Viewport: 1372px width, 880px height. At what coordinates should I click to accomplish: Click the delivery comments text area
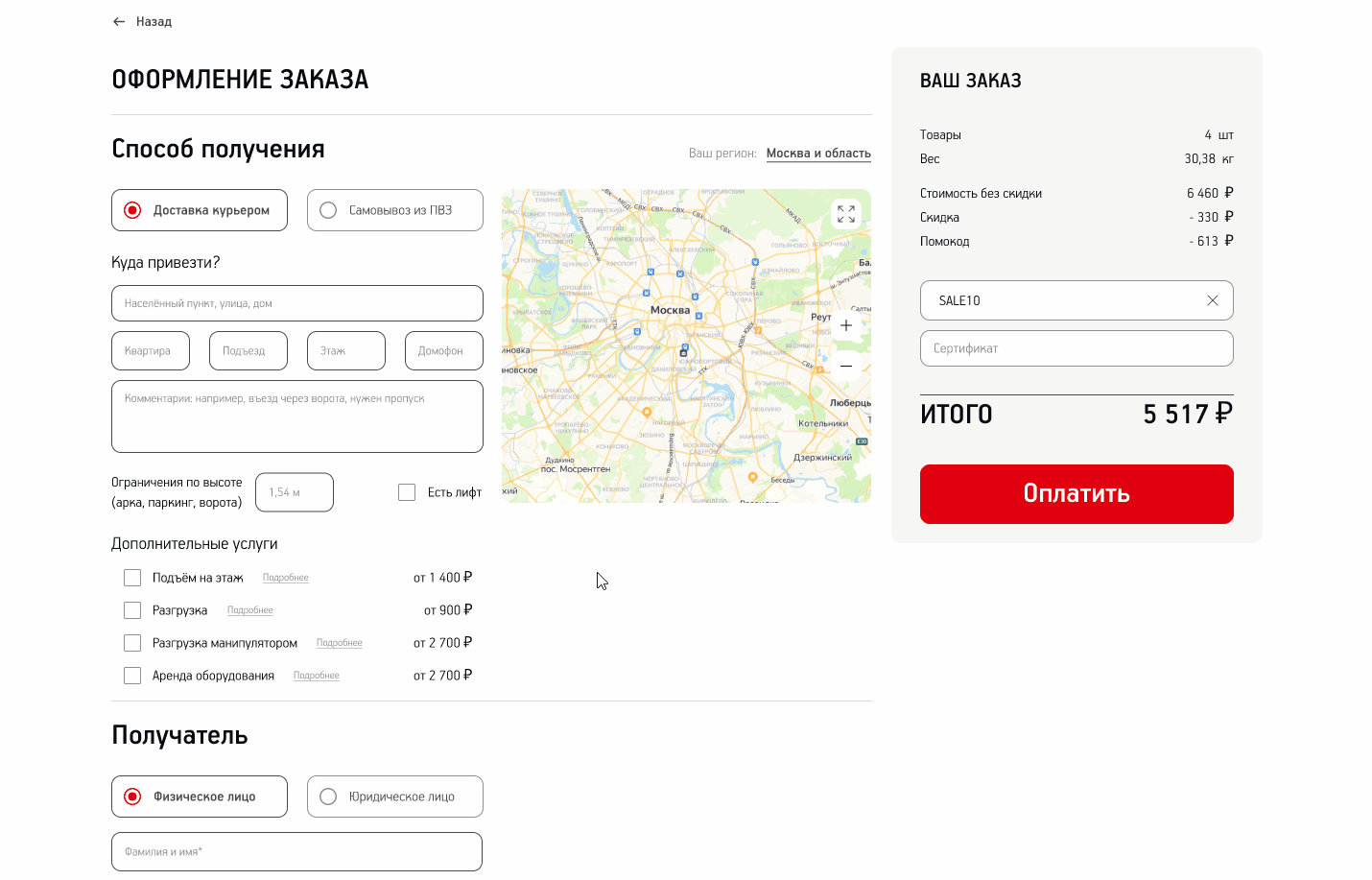(x=297, y=416)
